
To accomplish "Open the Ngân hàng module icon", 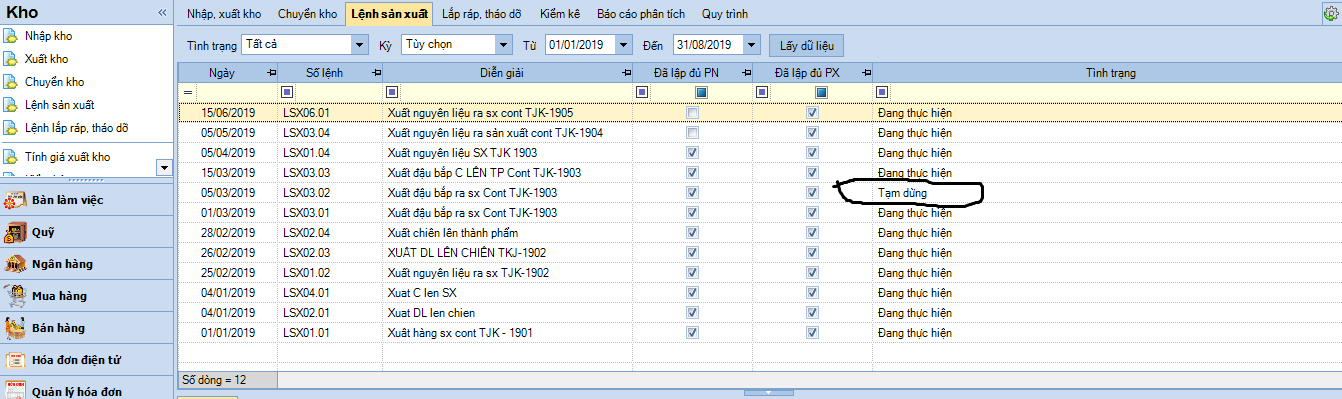I will pyautogui.click(x=14, y=264).
